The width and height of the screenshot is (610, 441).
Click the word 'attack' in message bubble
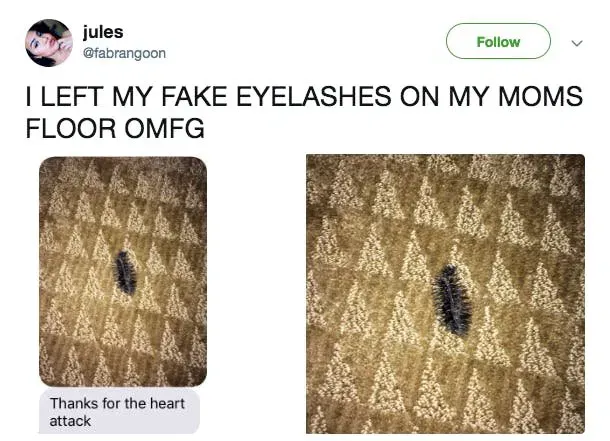[x=70, y=421]
